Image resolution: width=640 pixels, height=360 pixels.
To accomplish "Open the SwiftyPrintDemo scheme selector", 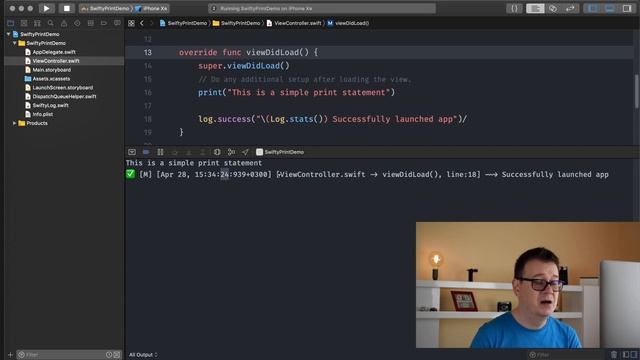I will click(106, 9).
